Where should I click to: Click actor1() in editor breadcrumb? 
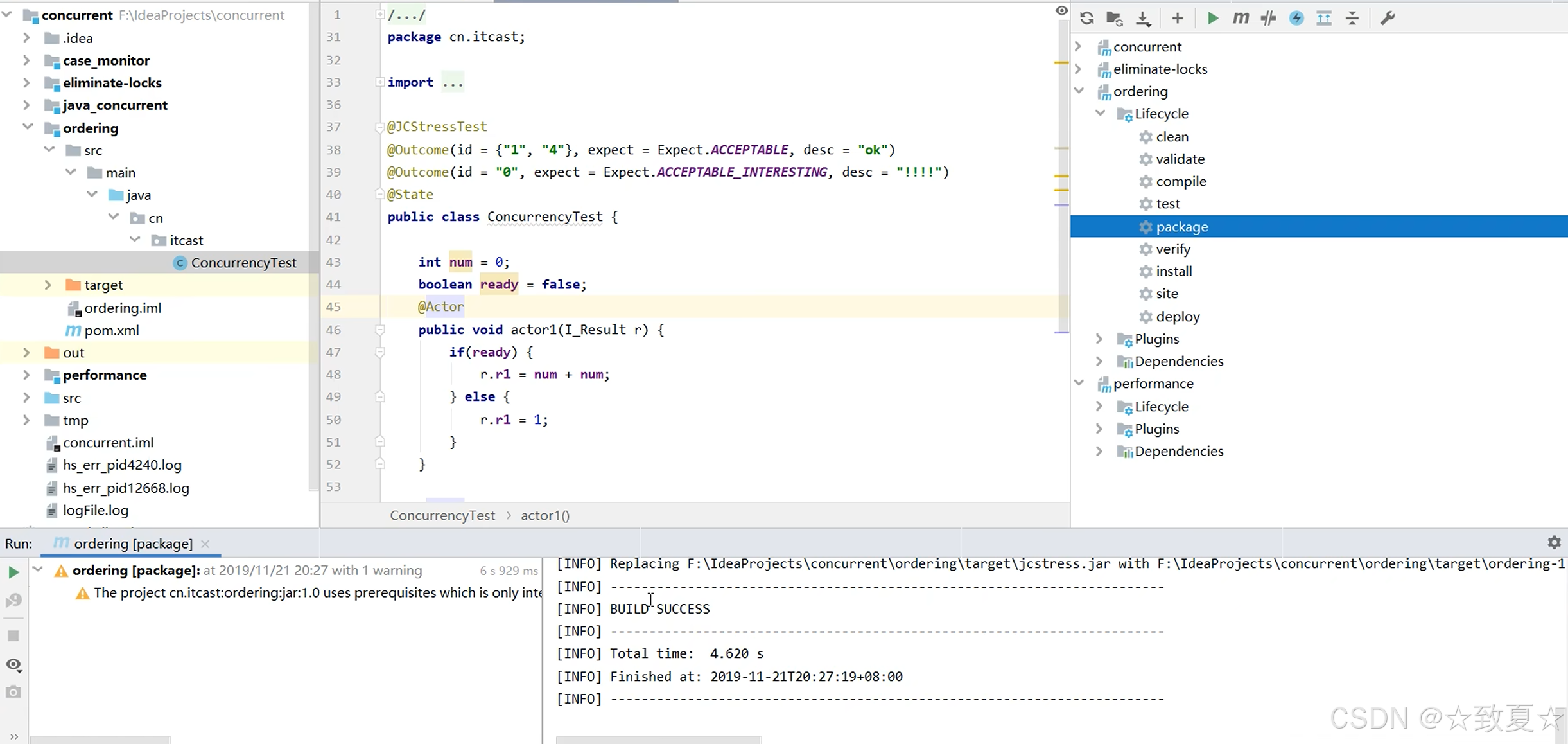pos(544,515)
